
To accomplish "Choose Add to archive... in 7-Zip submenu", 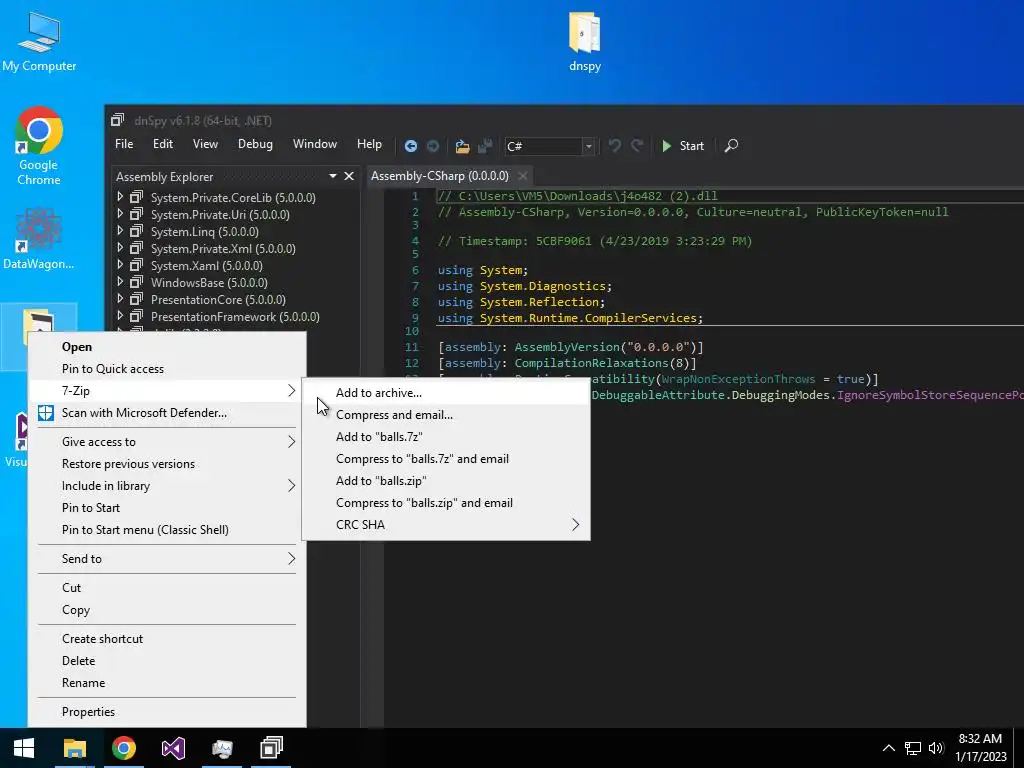I will coord(446,392).
